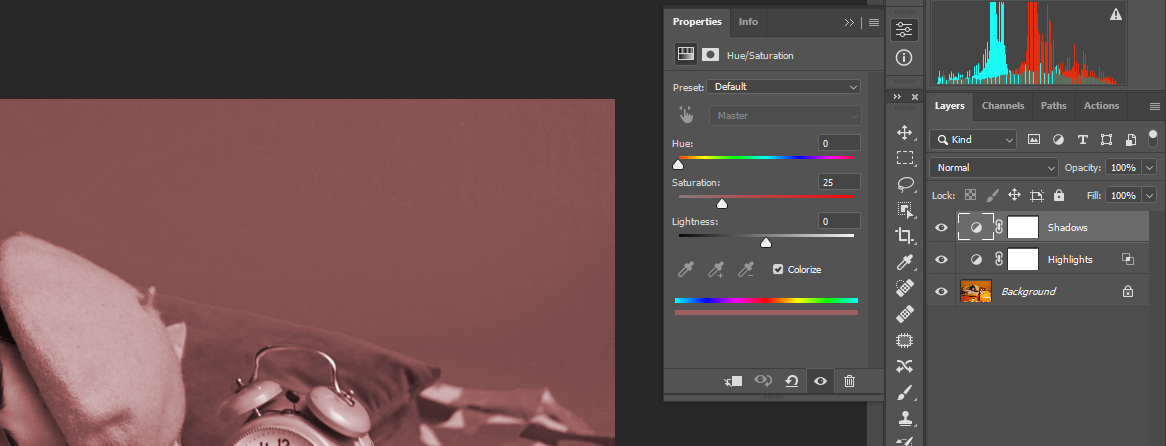
Task: Toggle filter for pixel layers
Action: (1034, 139)
